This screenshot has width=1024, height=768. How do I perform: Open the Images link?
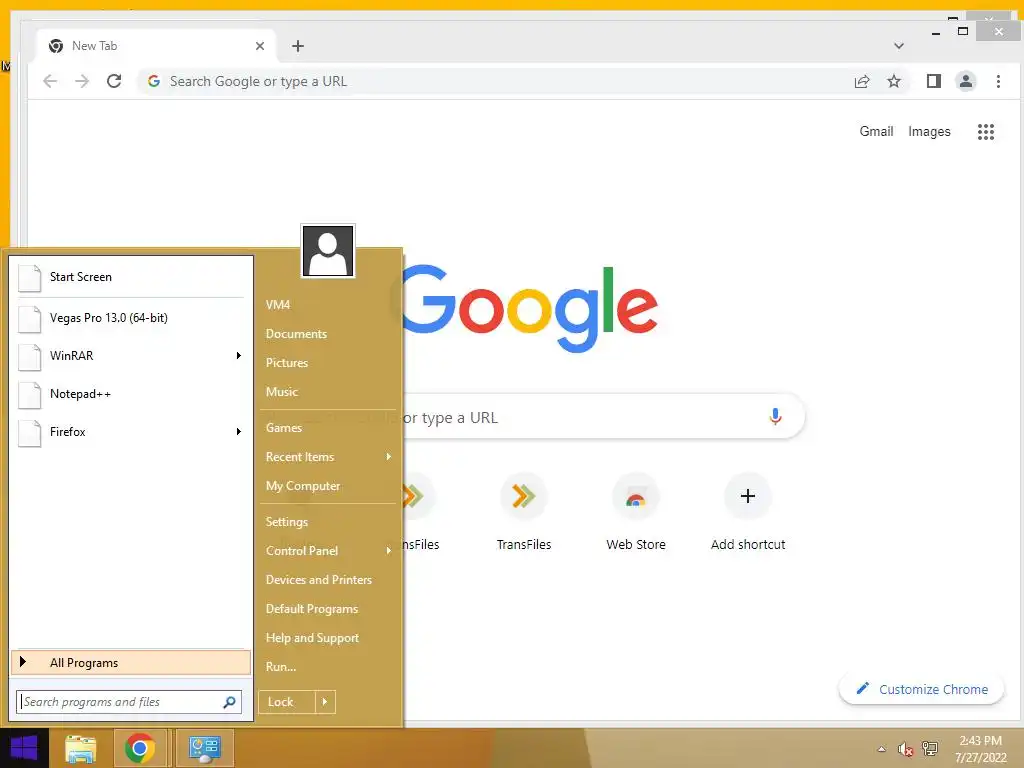pyautogui.click(x=929, y=131)
